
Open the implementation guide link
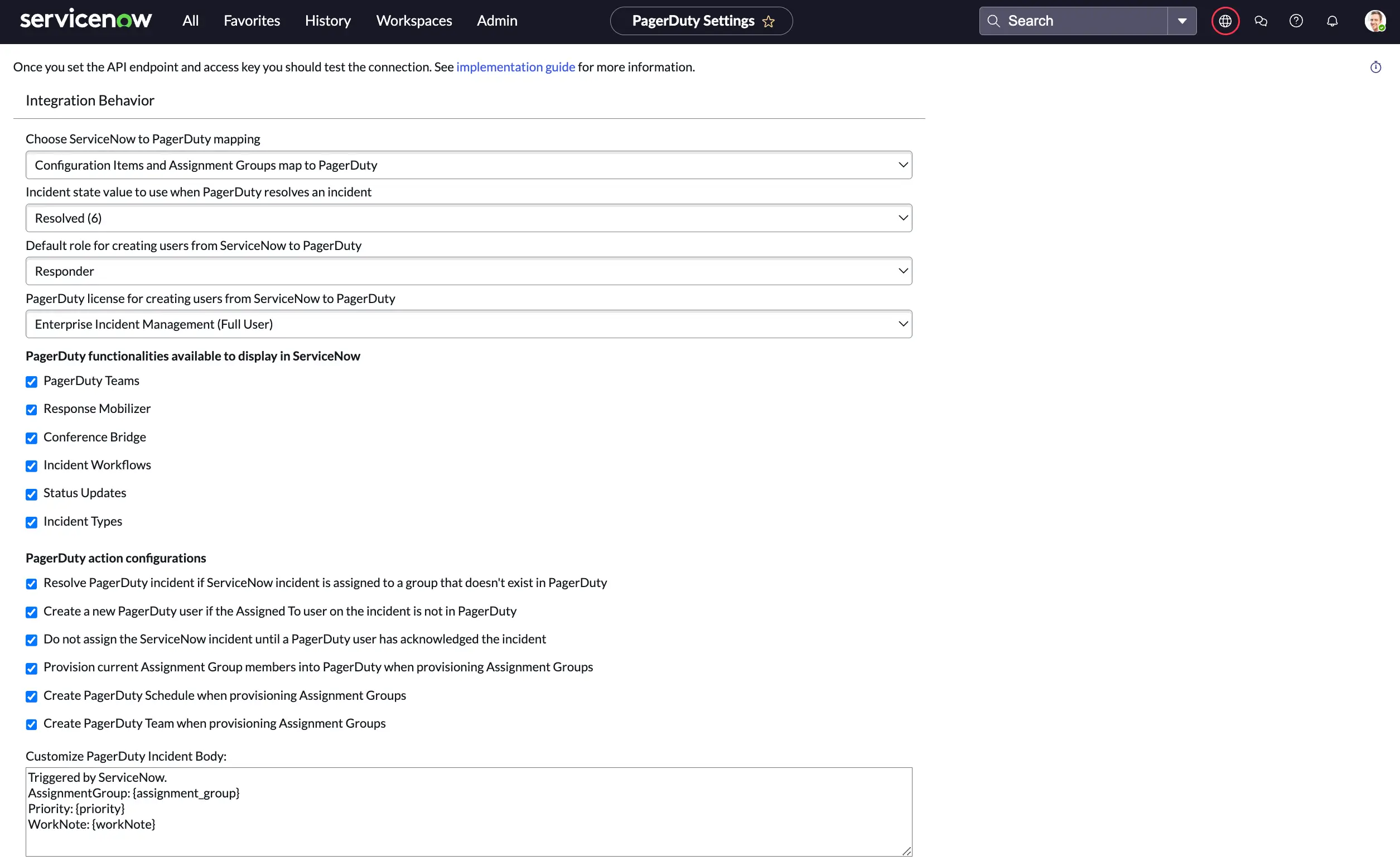(x=515, y=67)
